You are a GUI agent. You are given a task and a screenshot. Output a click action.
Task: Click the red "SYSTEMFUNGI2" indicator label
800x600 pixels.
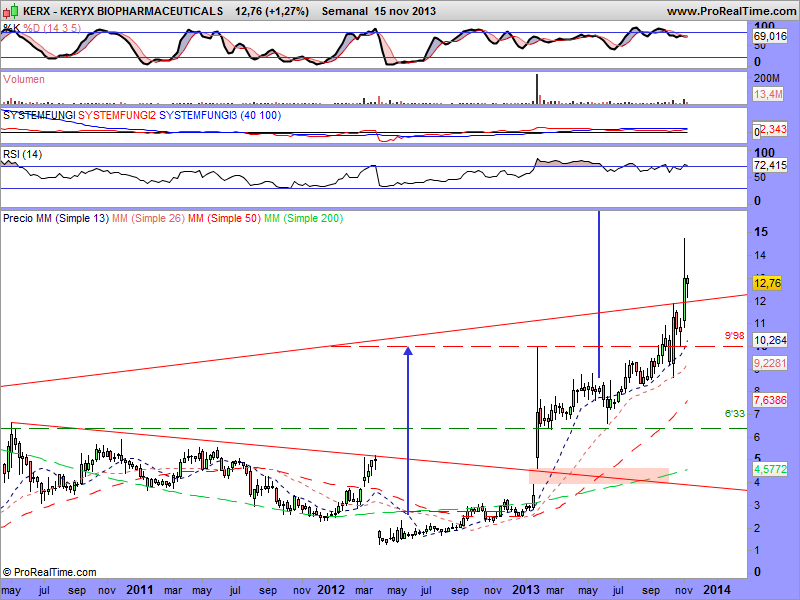(x=117, y=115)
